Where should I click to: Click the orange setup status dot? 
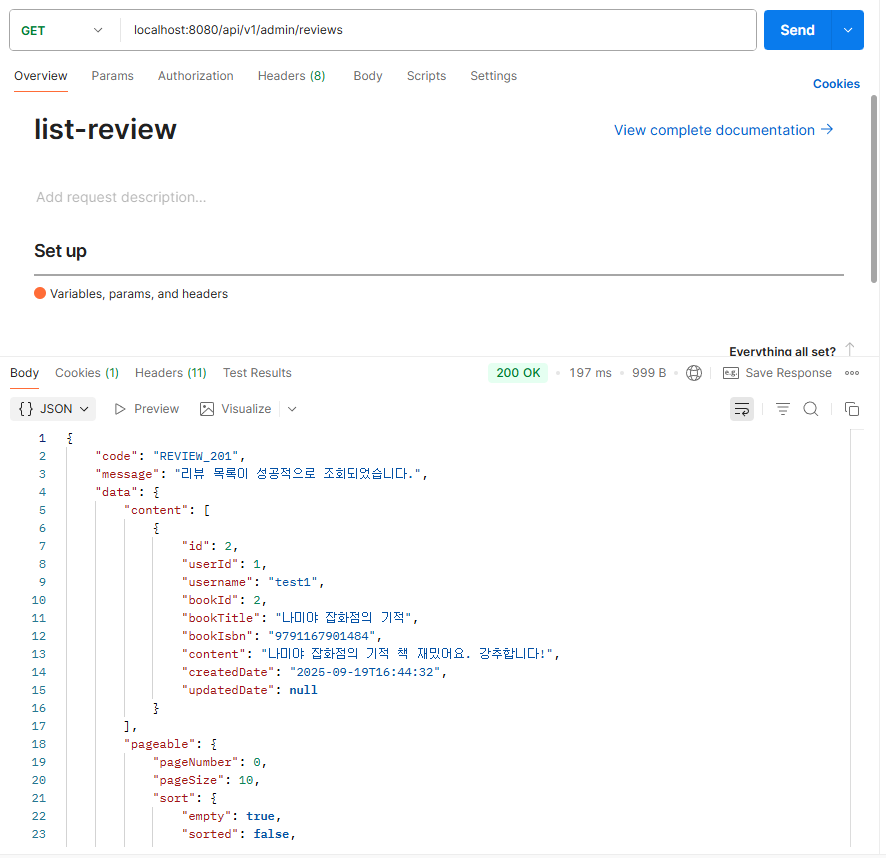(40, 293)
